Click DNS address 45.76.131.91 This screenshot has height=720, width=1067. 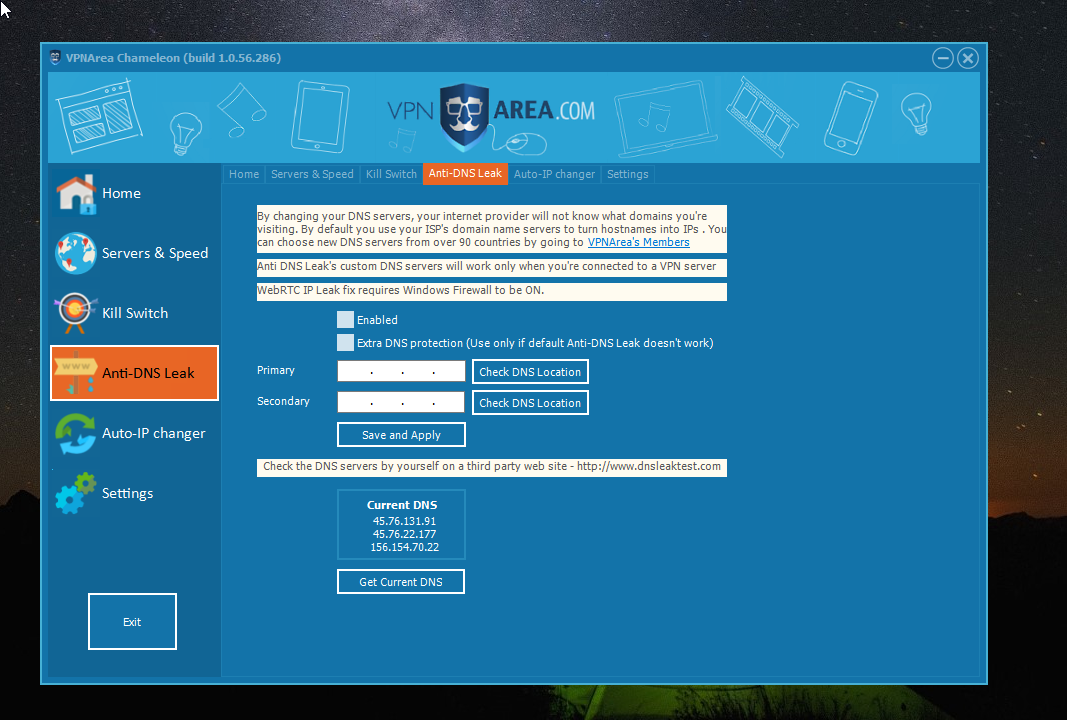pos(404,521)
